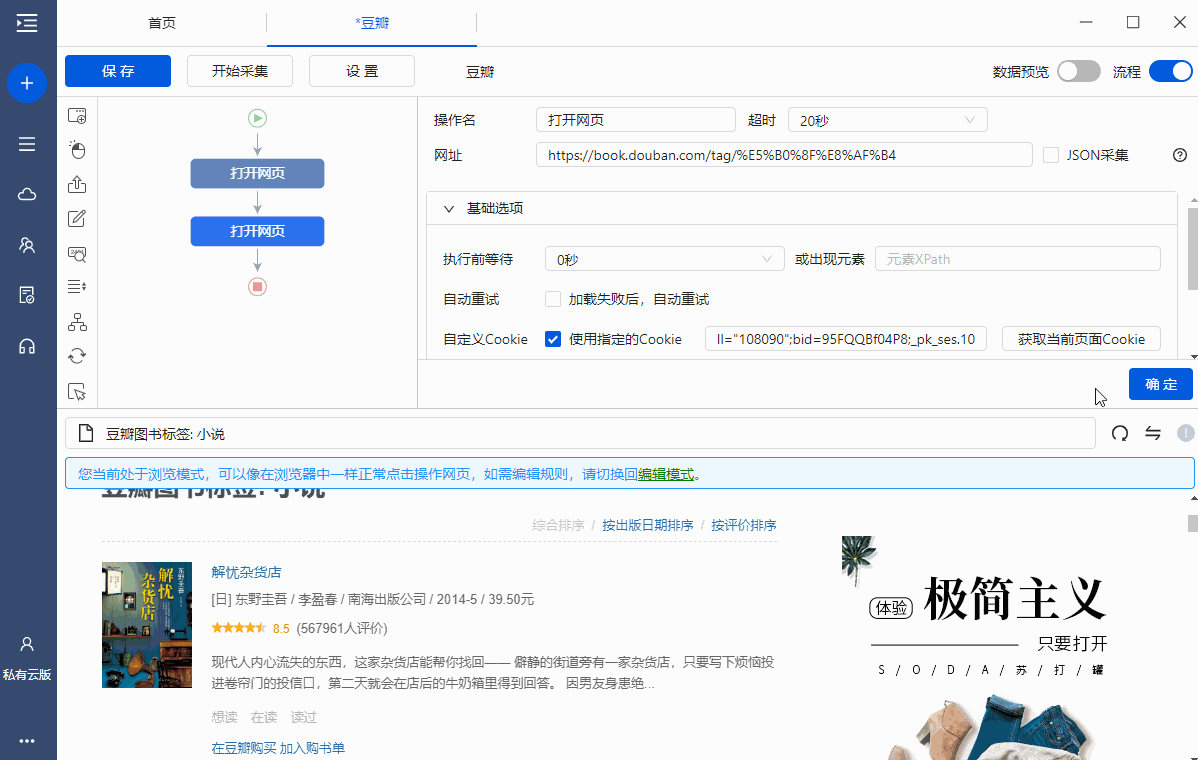Click the blue plus new task button
The image size is (1198, 760).
pos(27,82)
